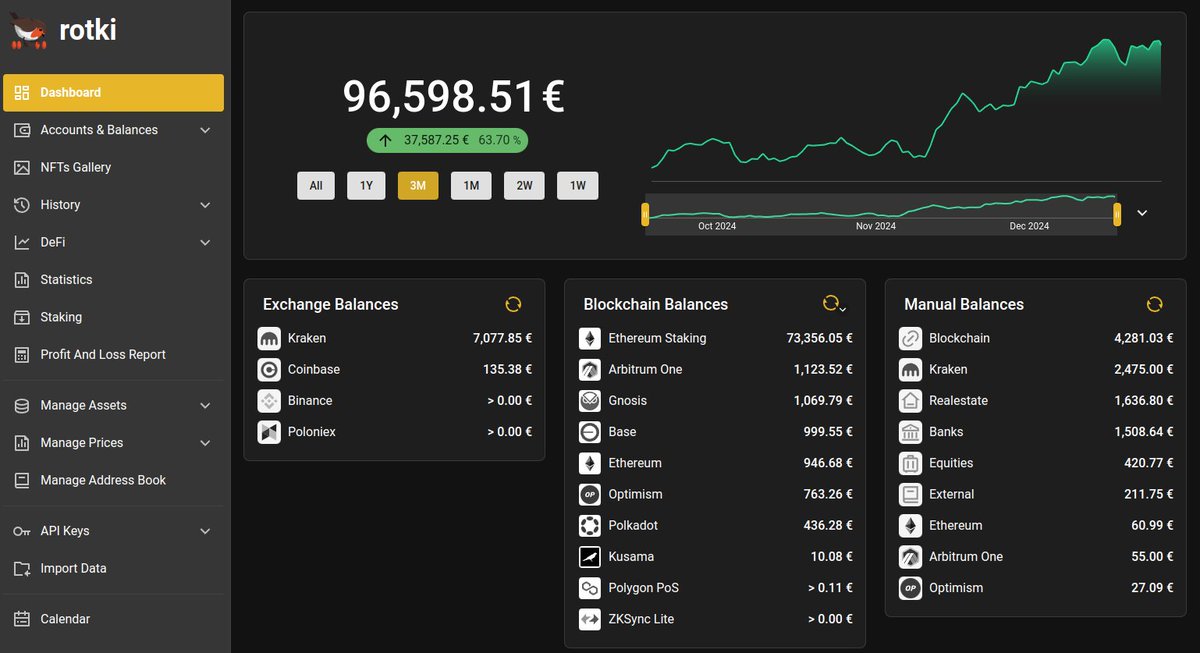Expand the History submenu chevron
Screen dimensions: 1200x653
(x=205, y=205)
